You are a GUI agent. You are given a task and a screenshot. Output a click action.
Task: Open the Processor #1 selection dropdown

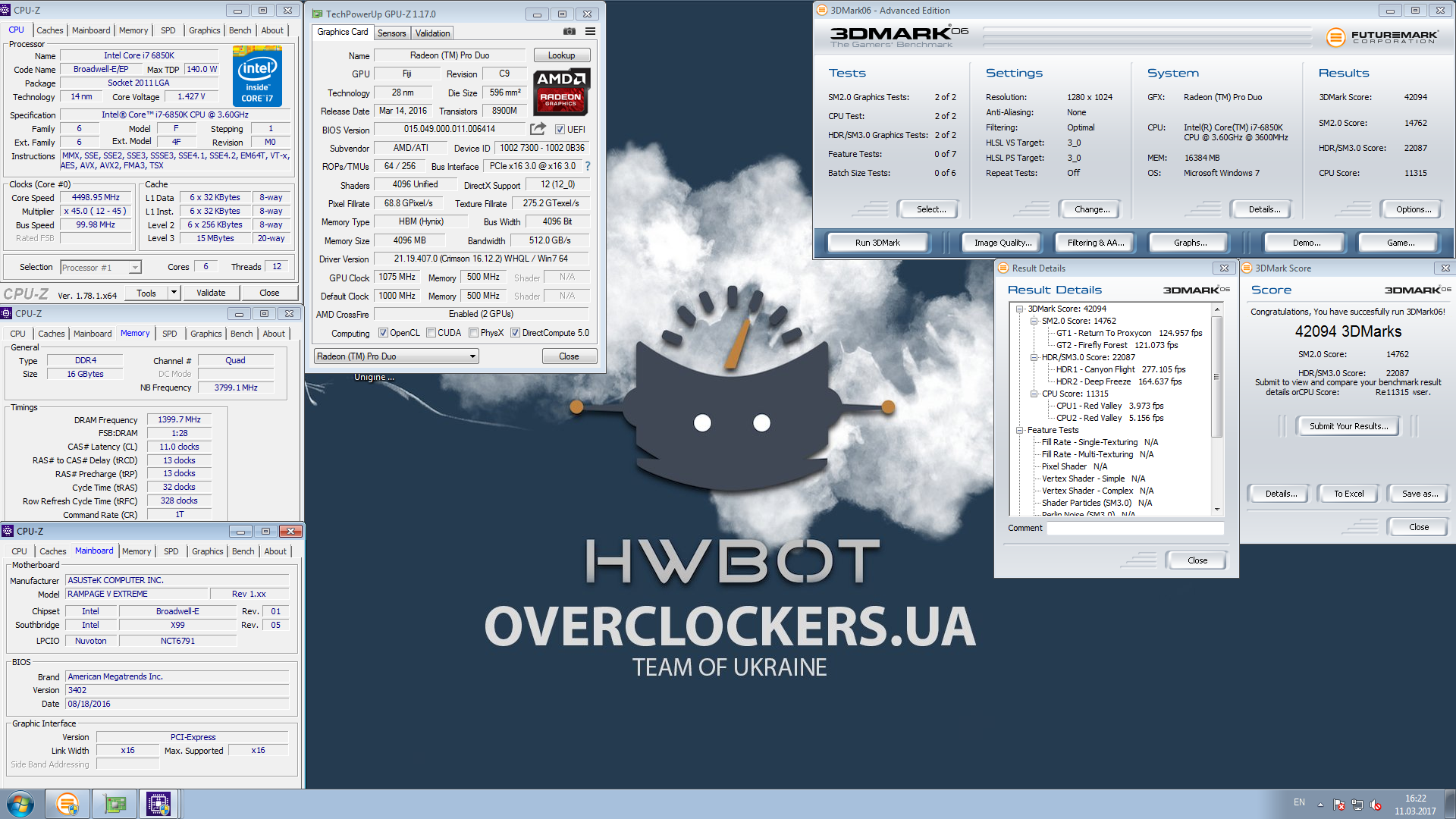[x=101, y=267]
